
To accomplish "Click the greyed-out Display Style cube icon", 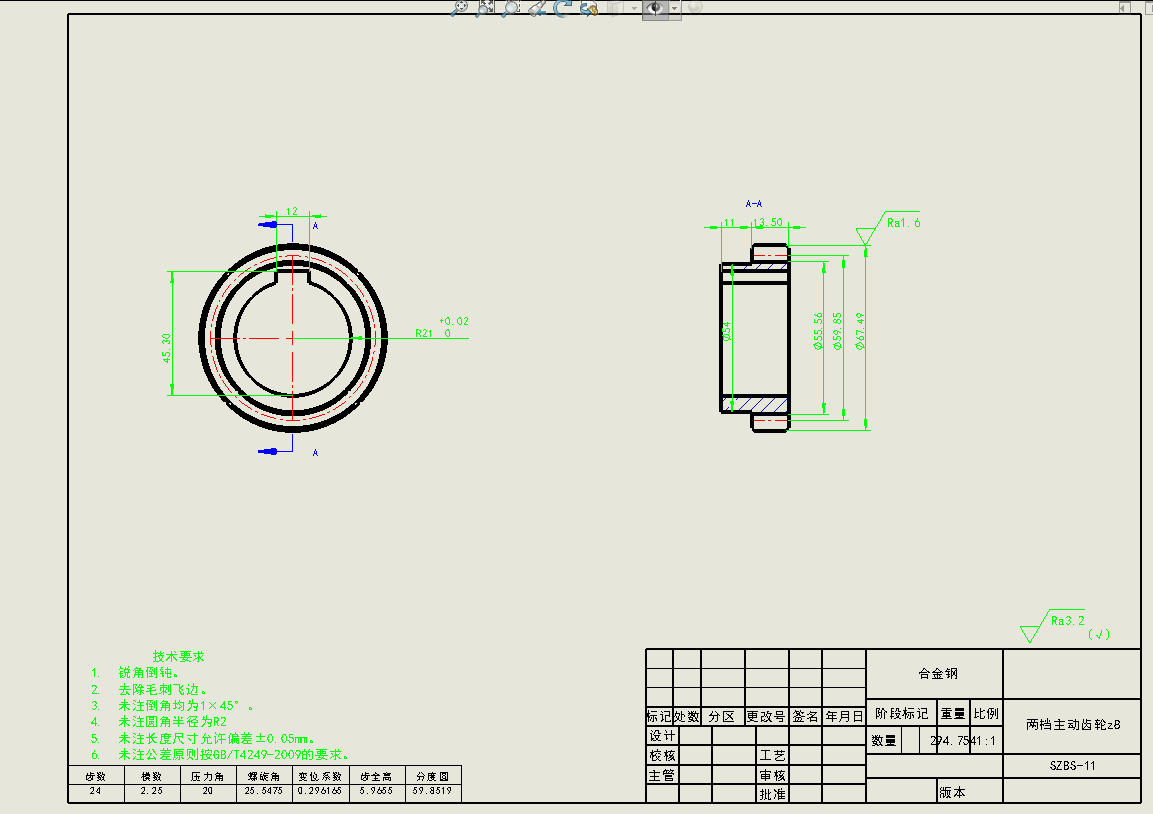I will pos(615,8).
